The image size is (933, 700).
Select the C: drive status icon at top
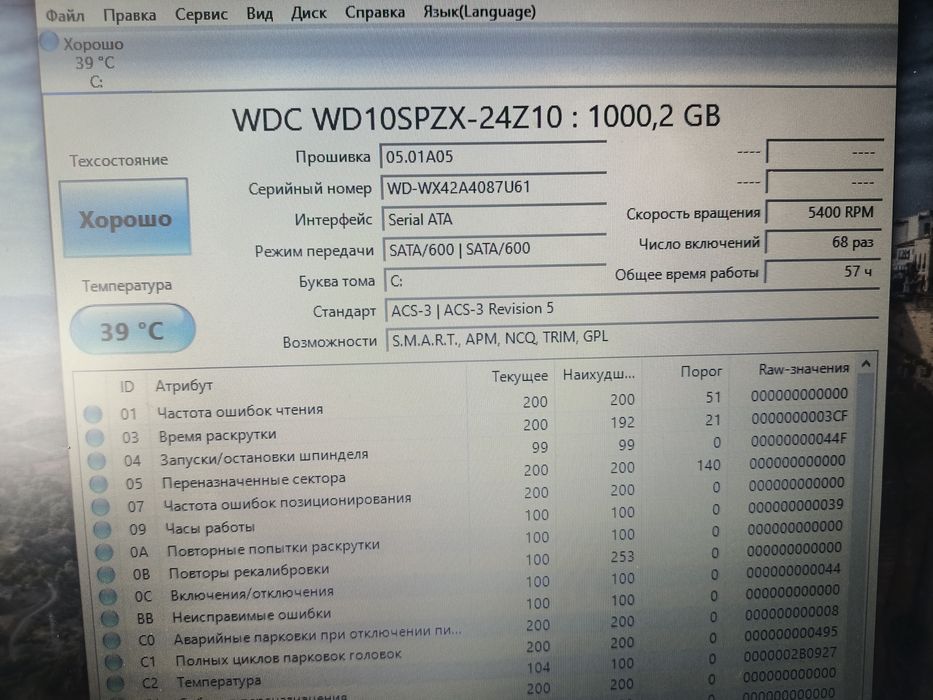click(49, 42)
